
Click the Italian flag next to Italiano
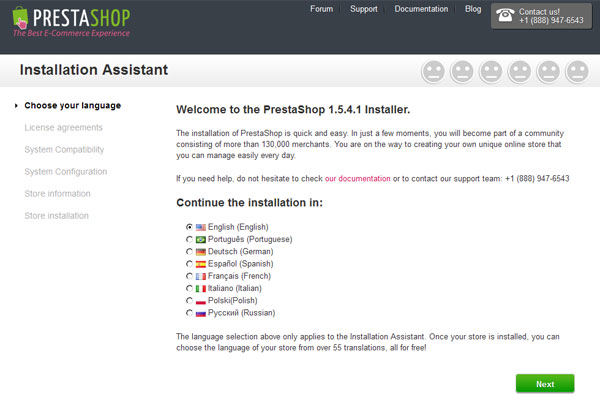click(x=201, y=289)
